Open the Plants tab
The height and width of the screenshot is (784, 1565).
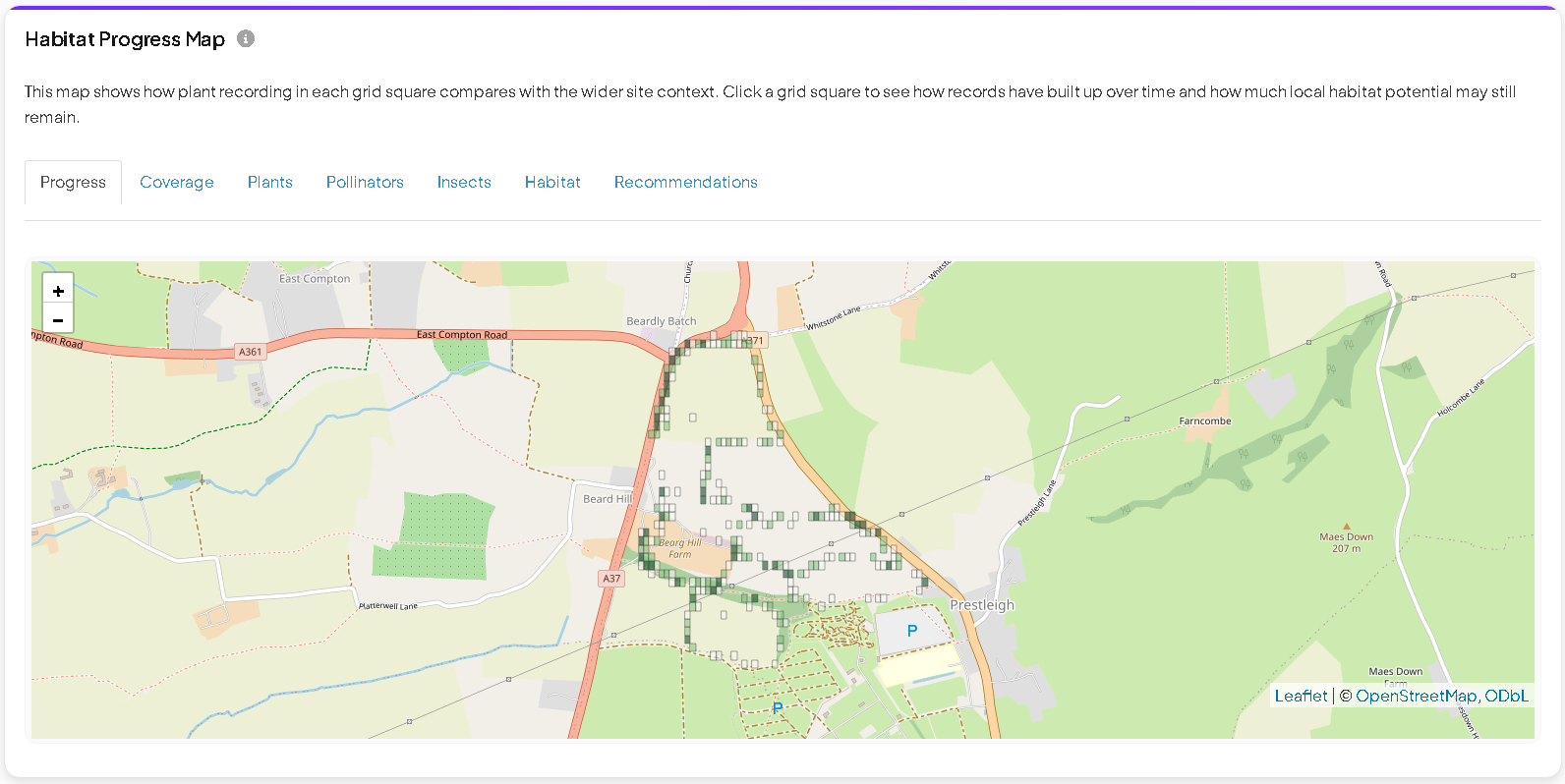(270, 182)
